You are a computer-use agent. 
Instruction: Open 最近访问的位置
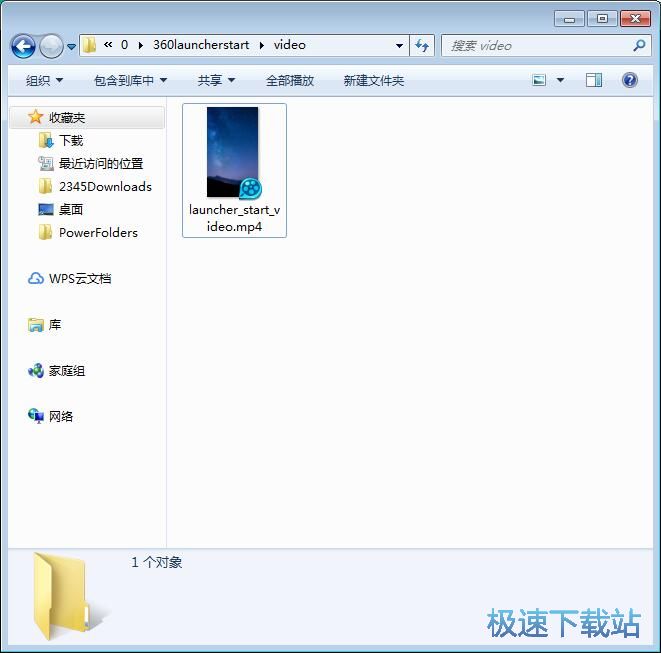click(x=101, y=163)
